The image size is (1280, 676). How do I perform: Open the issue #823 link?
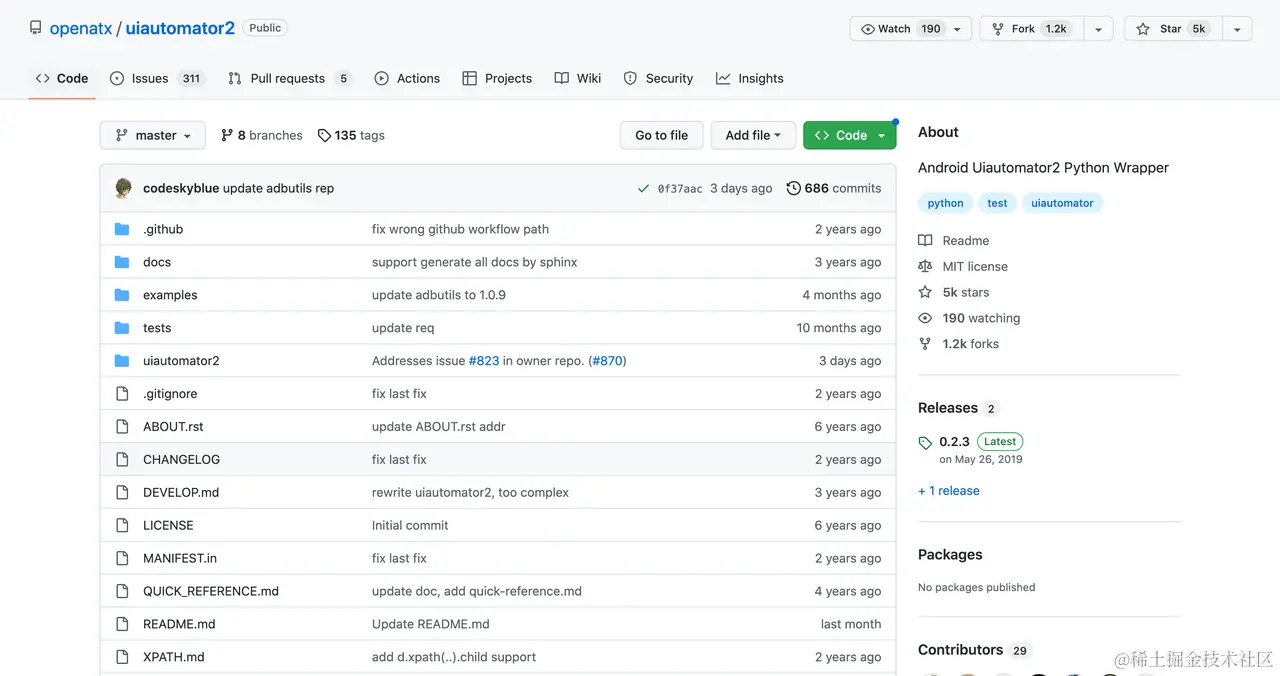click(x=484, y=361)
